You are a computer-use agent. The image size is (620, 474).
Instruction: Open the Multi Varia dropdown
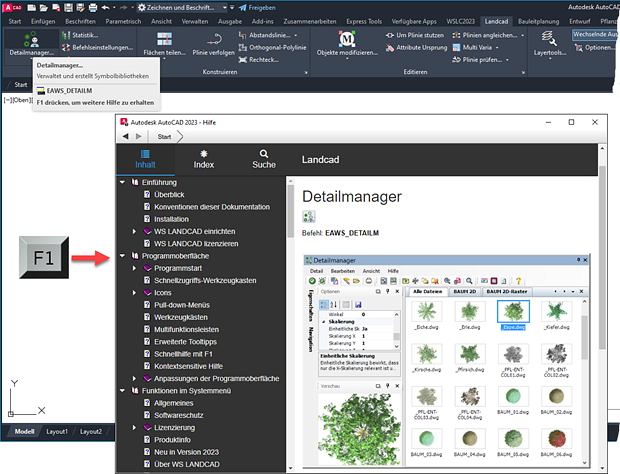464,47
